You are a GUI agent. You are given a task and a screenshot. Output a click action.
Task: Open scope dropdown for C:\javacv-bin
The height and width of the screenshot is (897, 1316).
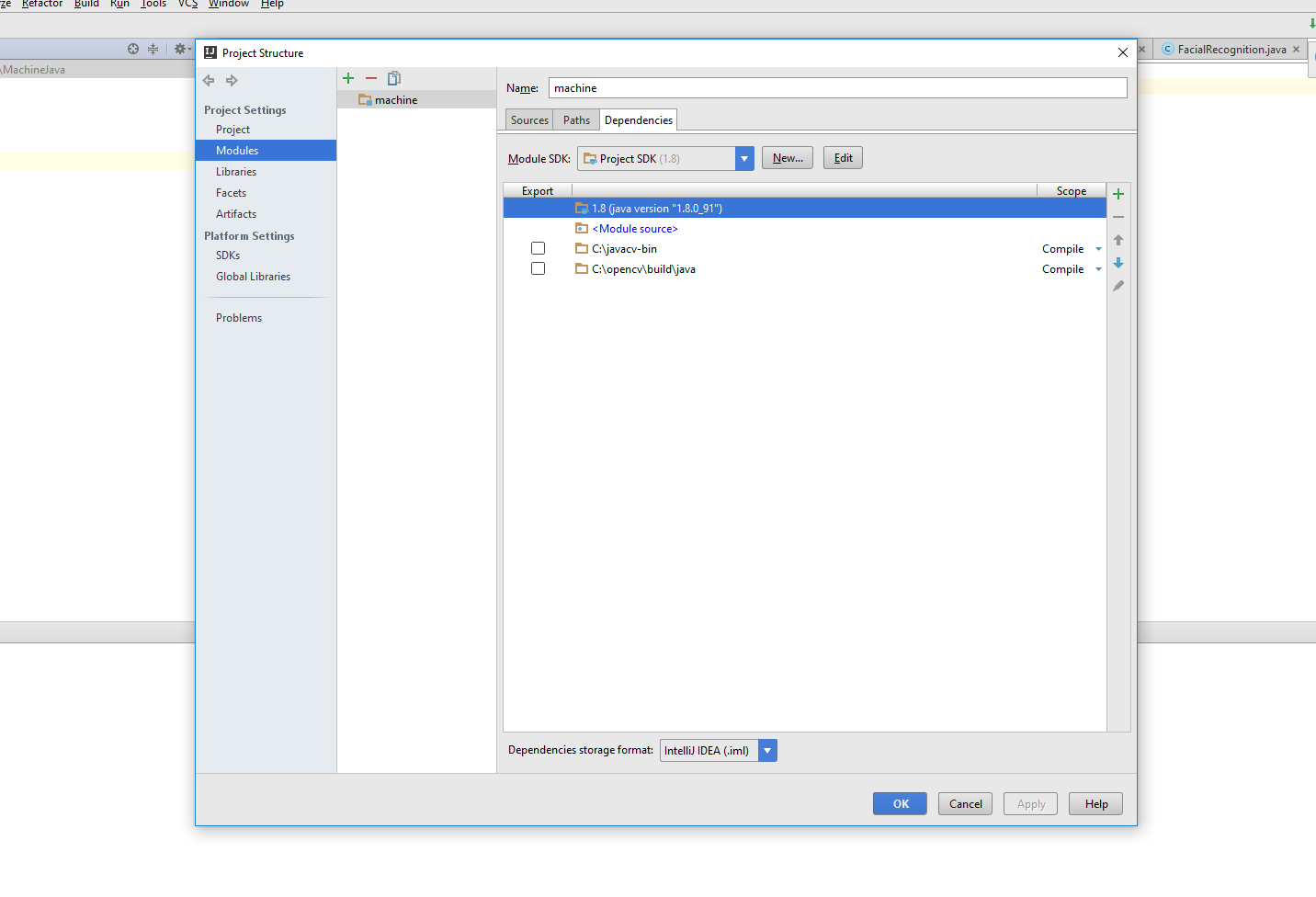click(1098, 249)
